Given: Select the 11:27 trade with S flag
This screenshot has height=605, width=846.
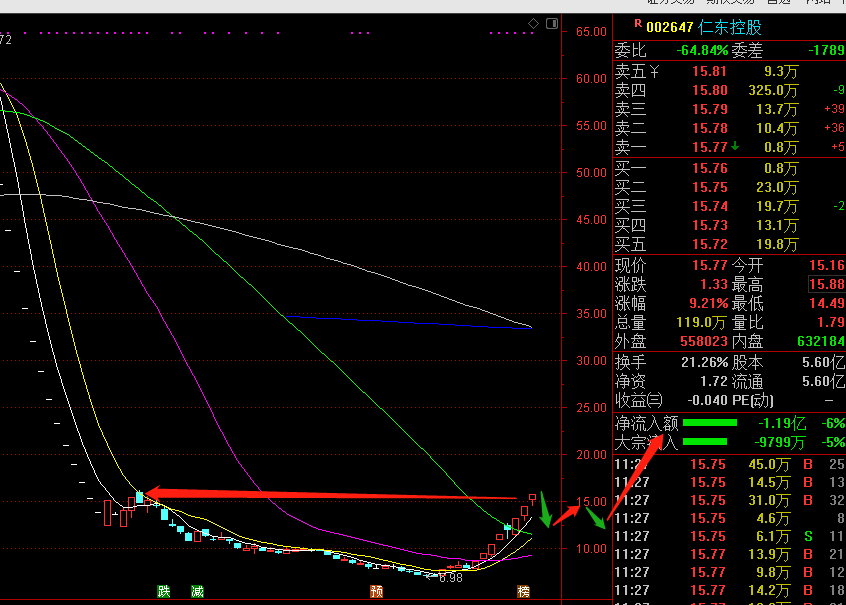Looking at the screenshot, I should [729, 536].
